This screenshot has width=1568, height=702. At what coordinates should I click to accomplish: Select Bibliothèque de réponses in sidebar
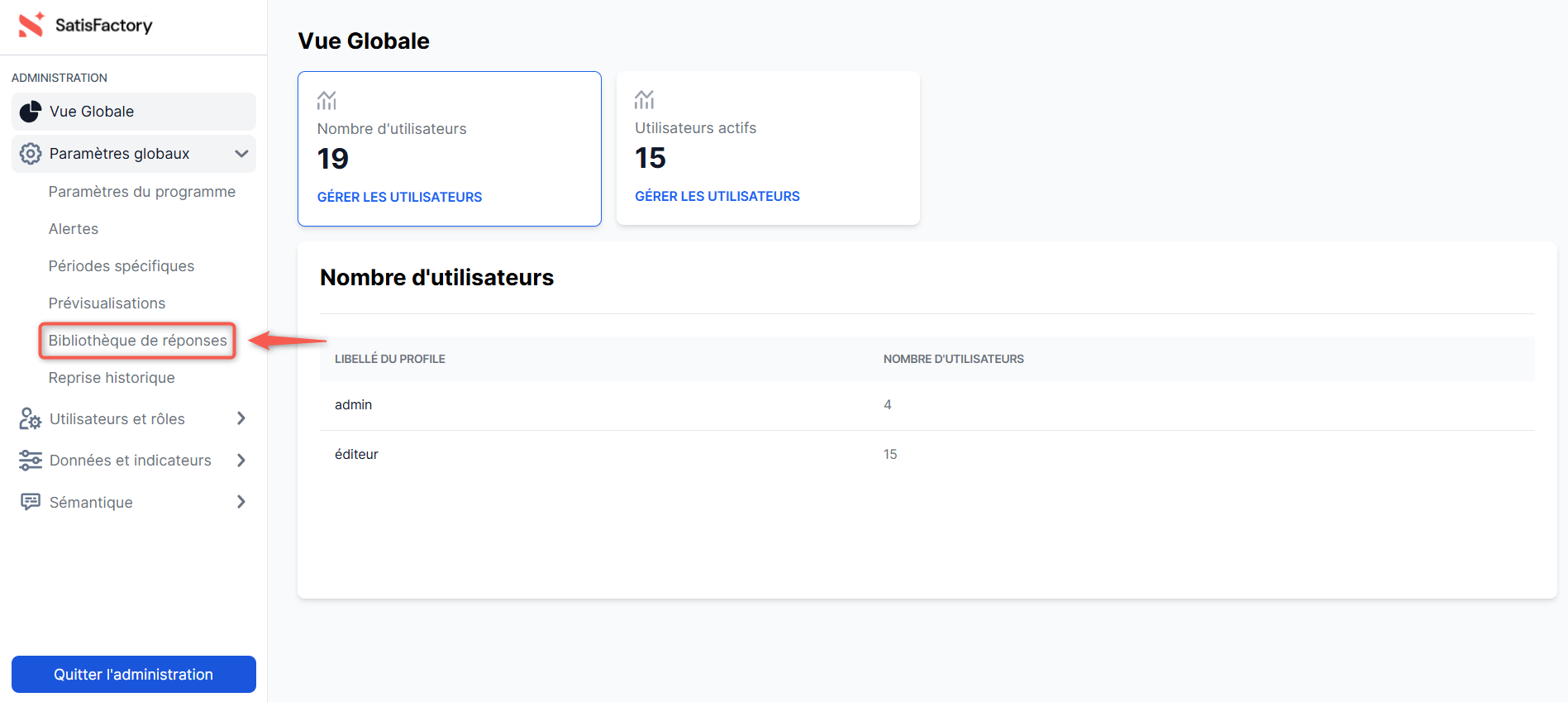[137, 341]
